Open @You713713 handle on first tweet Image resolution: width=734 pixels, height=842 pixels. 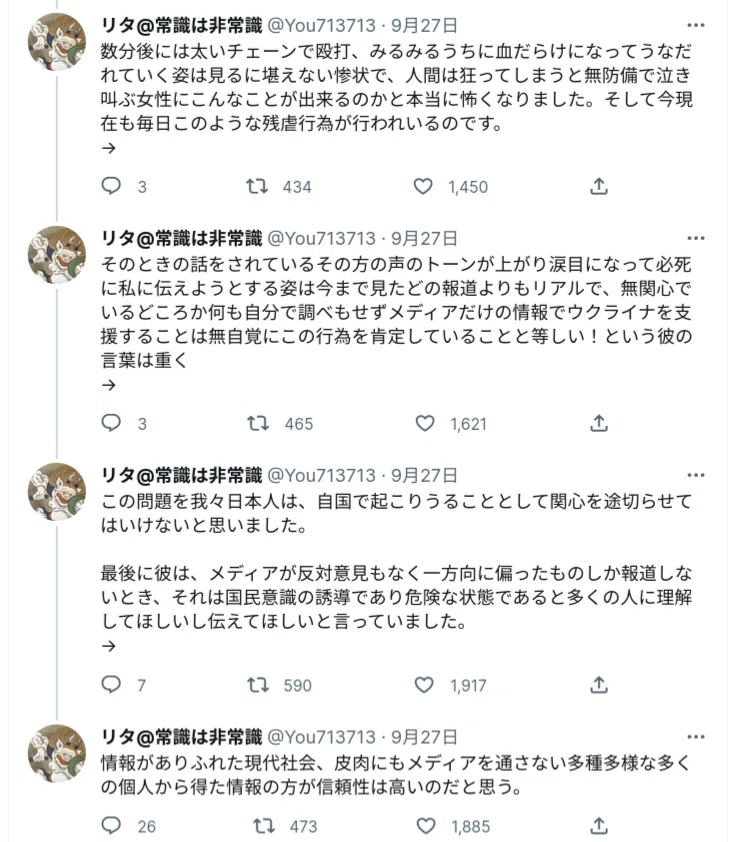(321, 25)
